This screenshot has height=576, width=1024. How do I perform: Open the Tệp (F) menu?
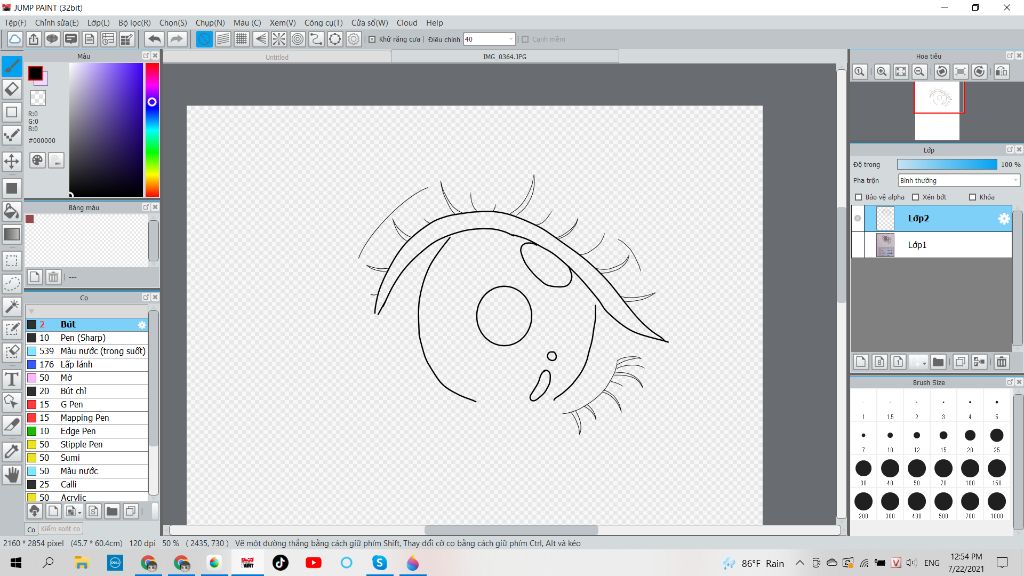[x=16, y=23]
